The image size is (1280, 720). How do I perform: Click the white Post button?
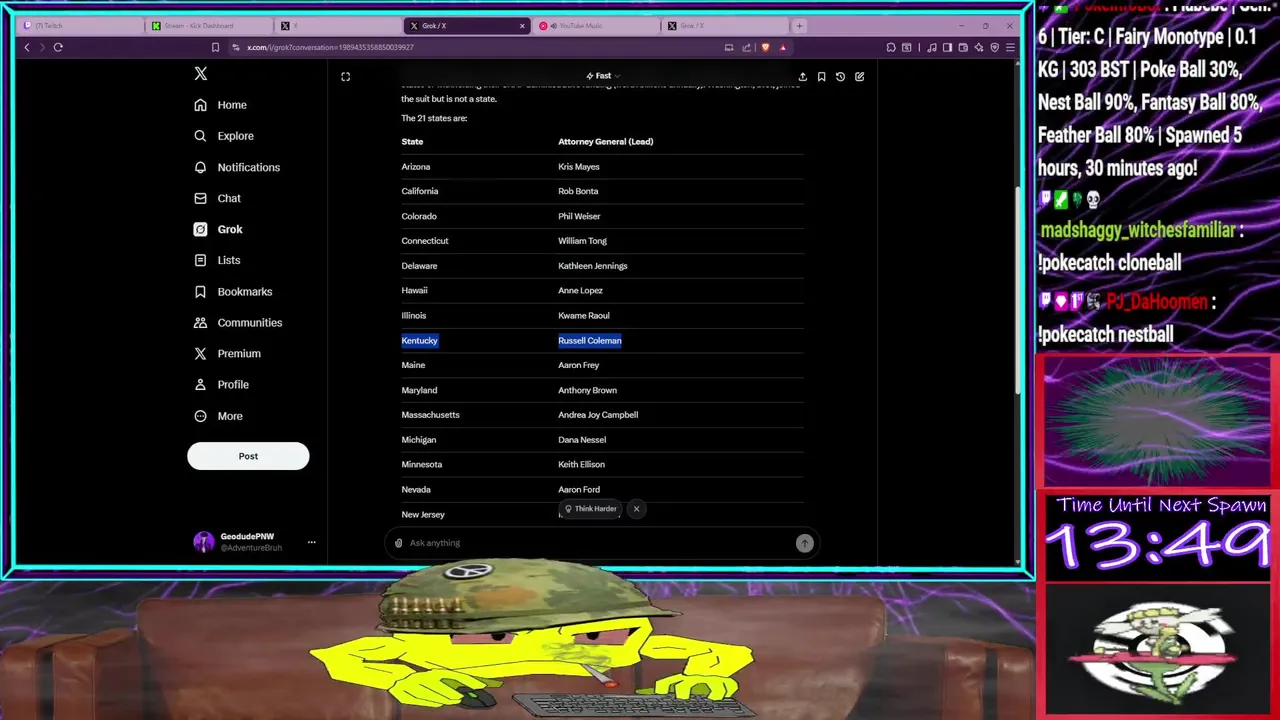click(248, 456)
